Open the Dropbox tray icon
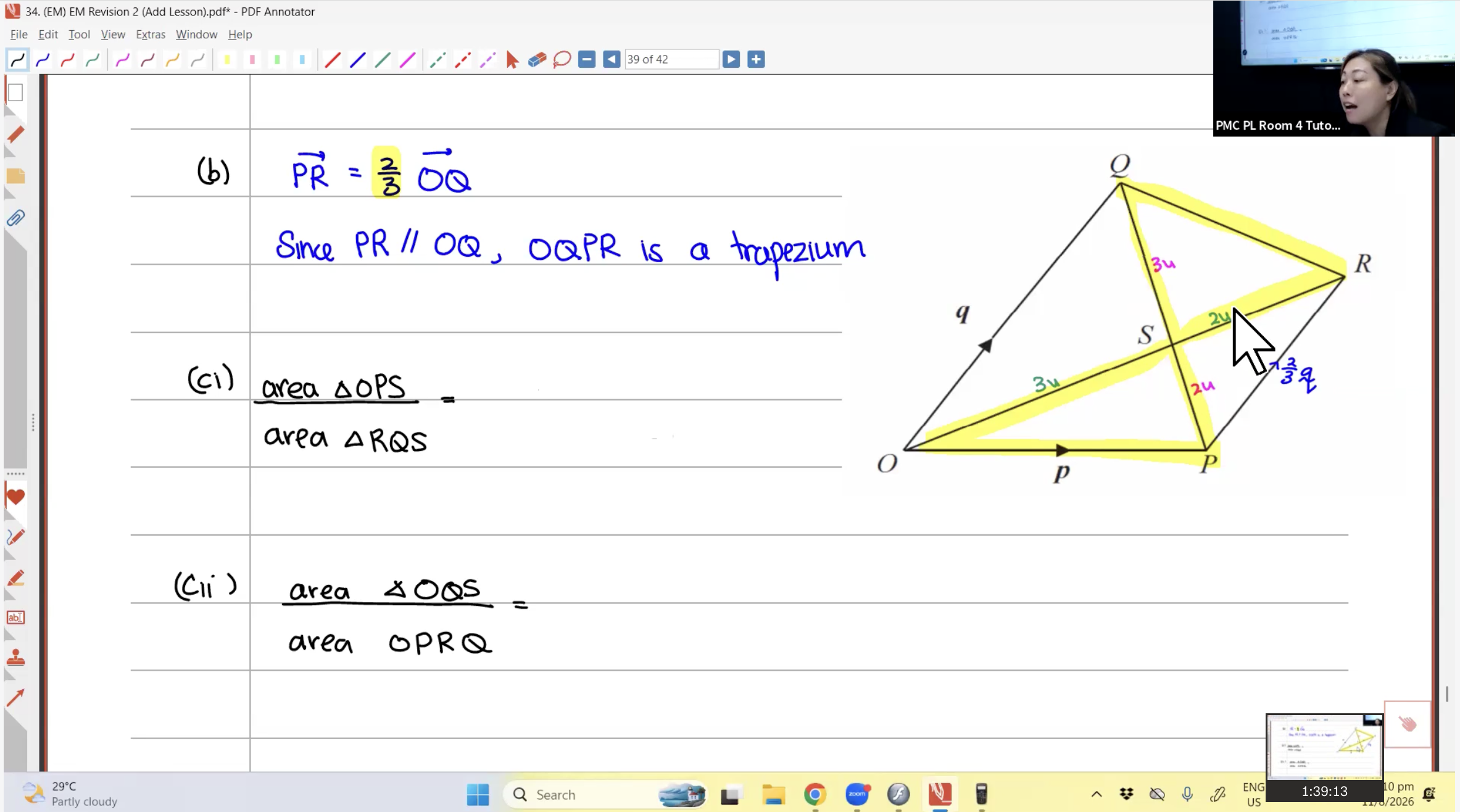Viewport: 1460px width, 812px height. pos(1126,795)
